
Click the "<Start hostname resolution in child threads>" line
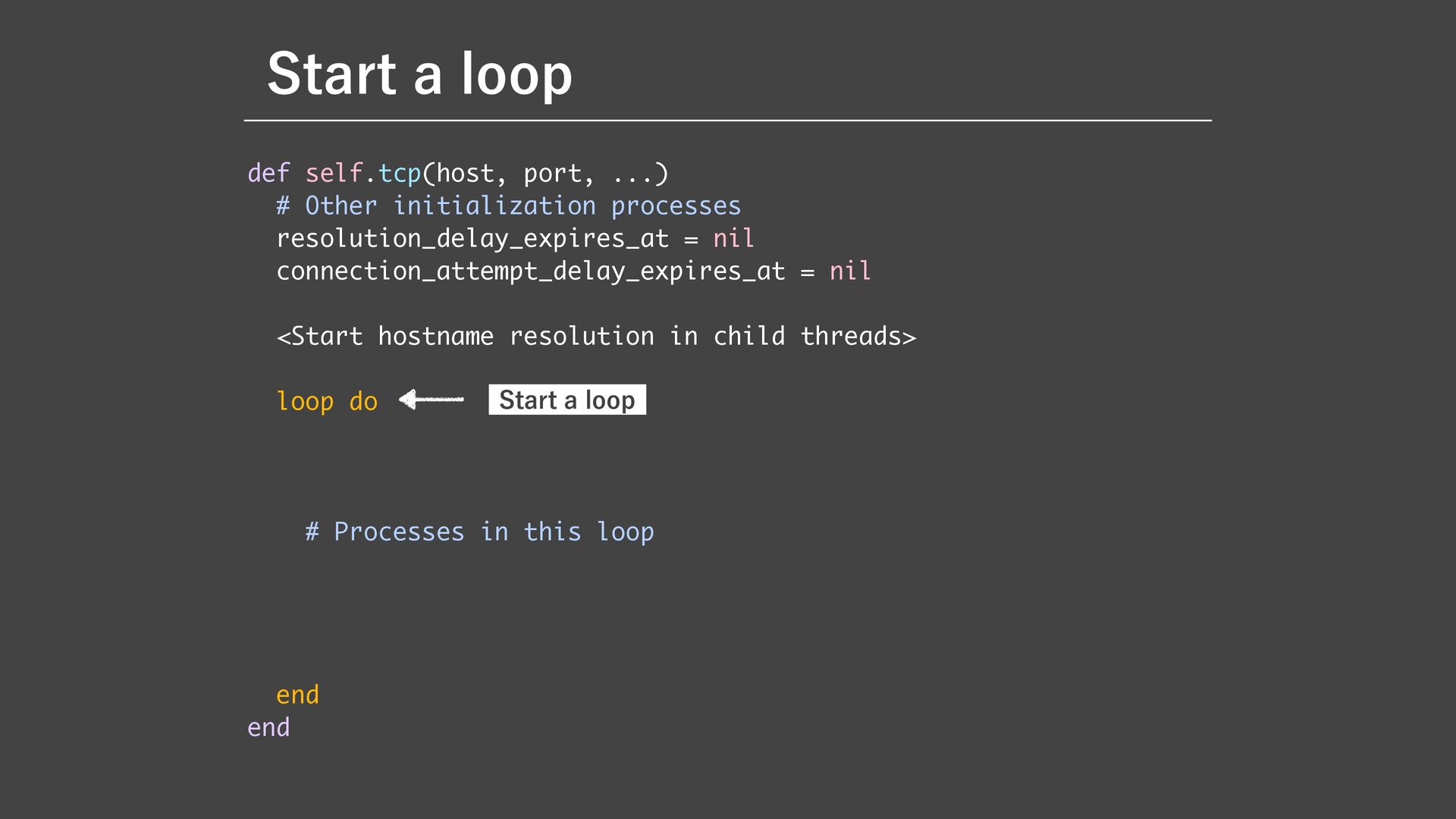point(596,336)
